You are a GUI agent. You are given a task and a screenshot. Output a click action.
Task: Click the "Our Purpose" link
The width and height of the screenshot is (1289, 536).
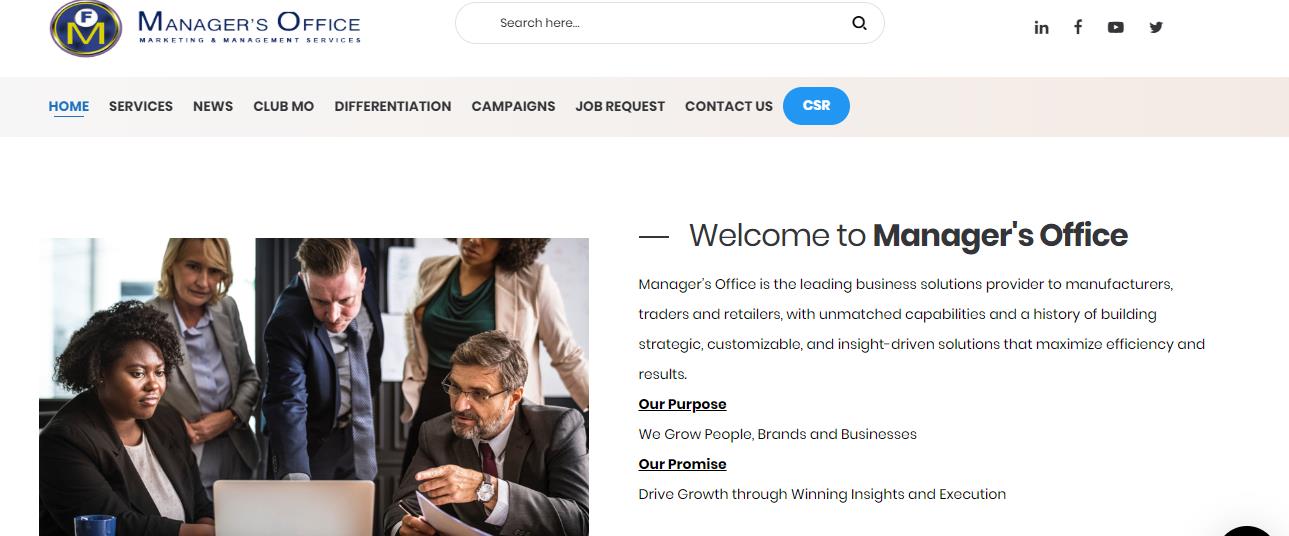pos(682,404)
